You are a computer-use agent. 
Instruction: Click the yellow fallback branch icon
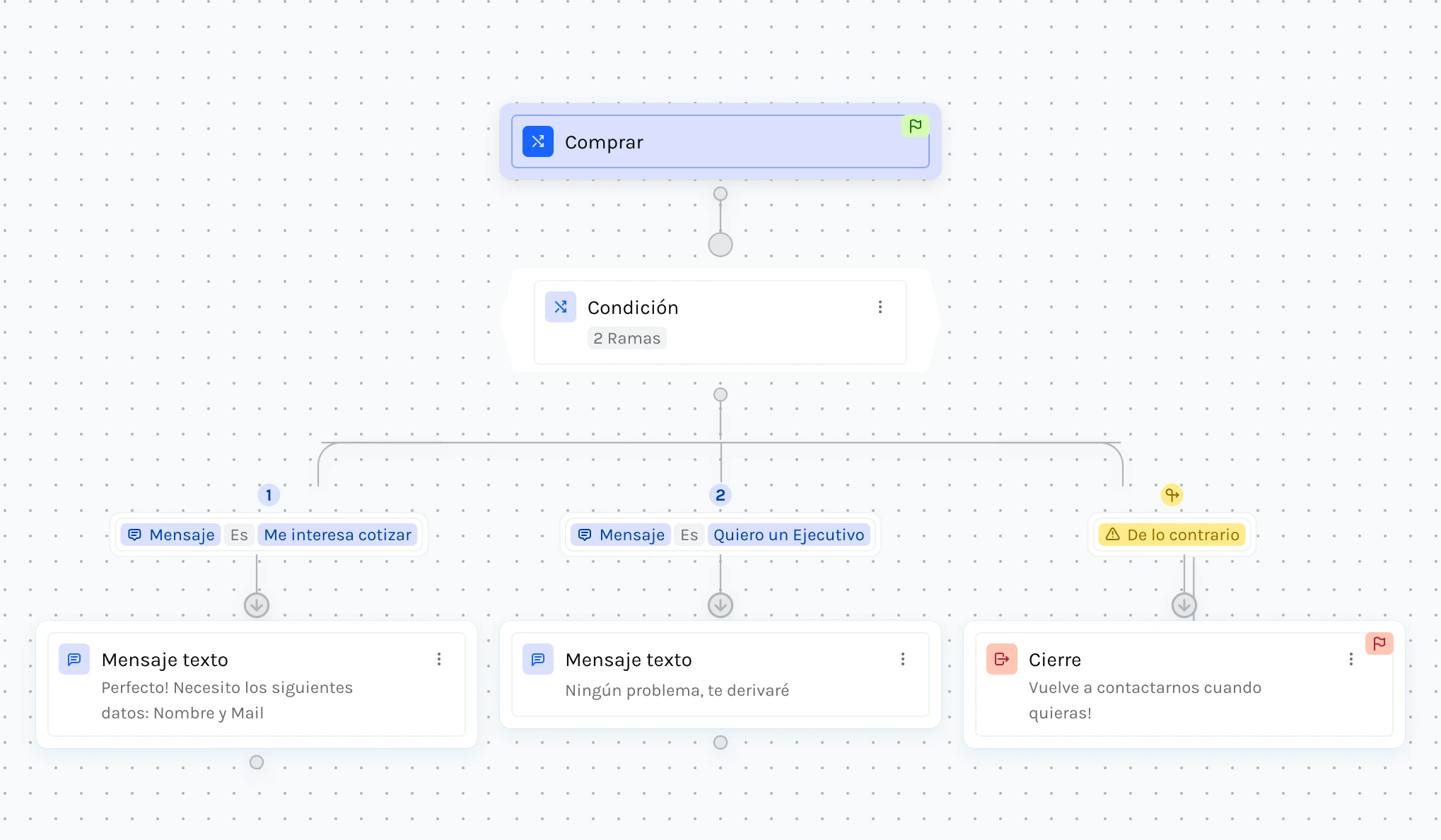coord(1172,495)
